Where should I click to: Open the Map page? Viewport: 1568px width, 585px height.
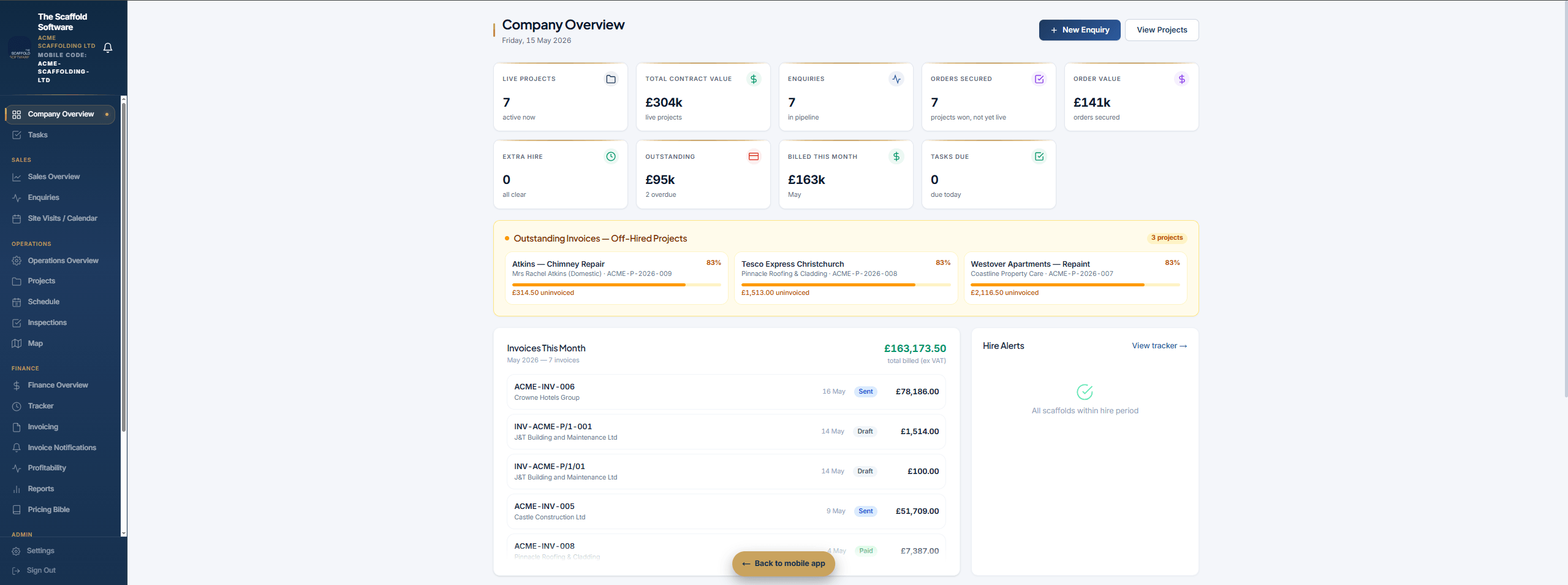pos(60,343)
